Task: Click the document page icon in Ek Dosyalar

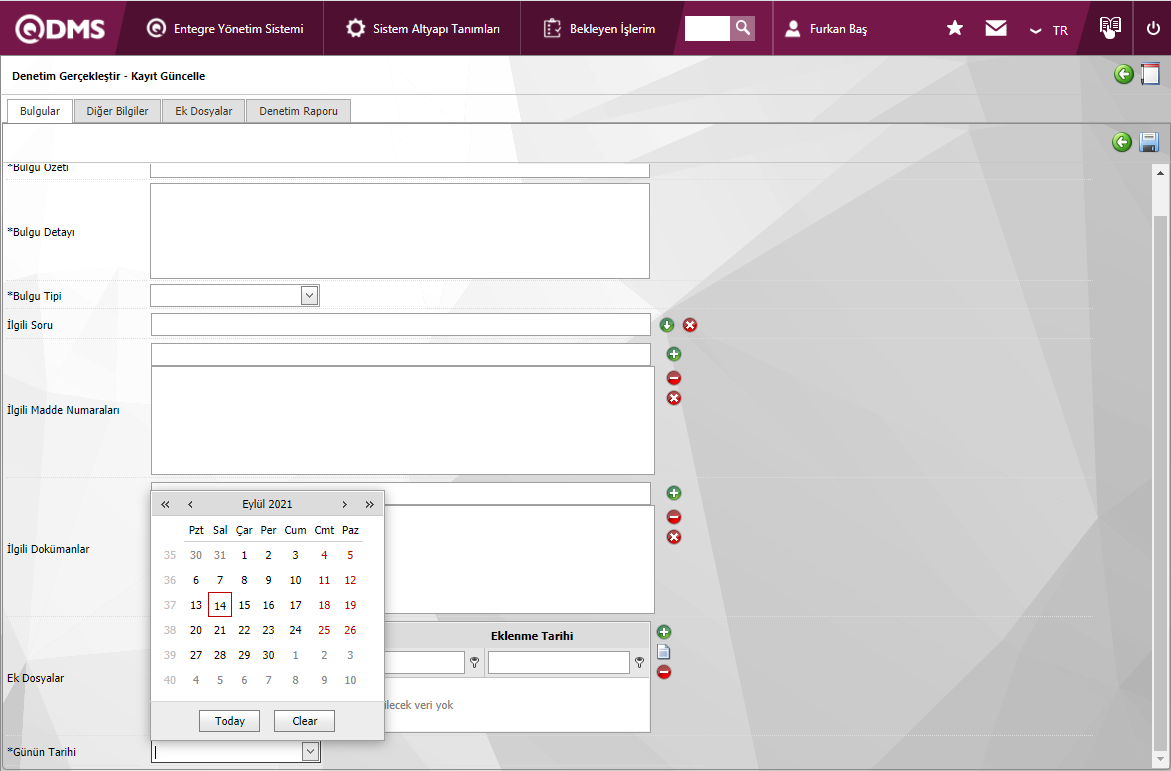Action: point(663,652)
